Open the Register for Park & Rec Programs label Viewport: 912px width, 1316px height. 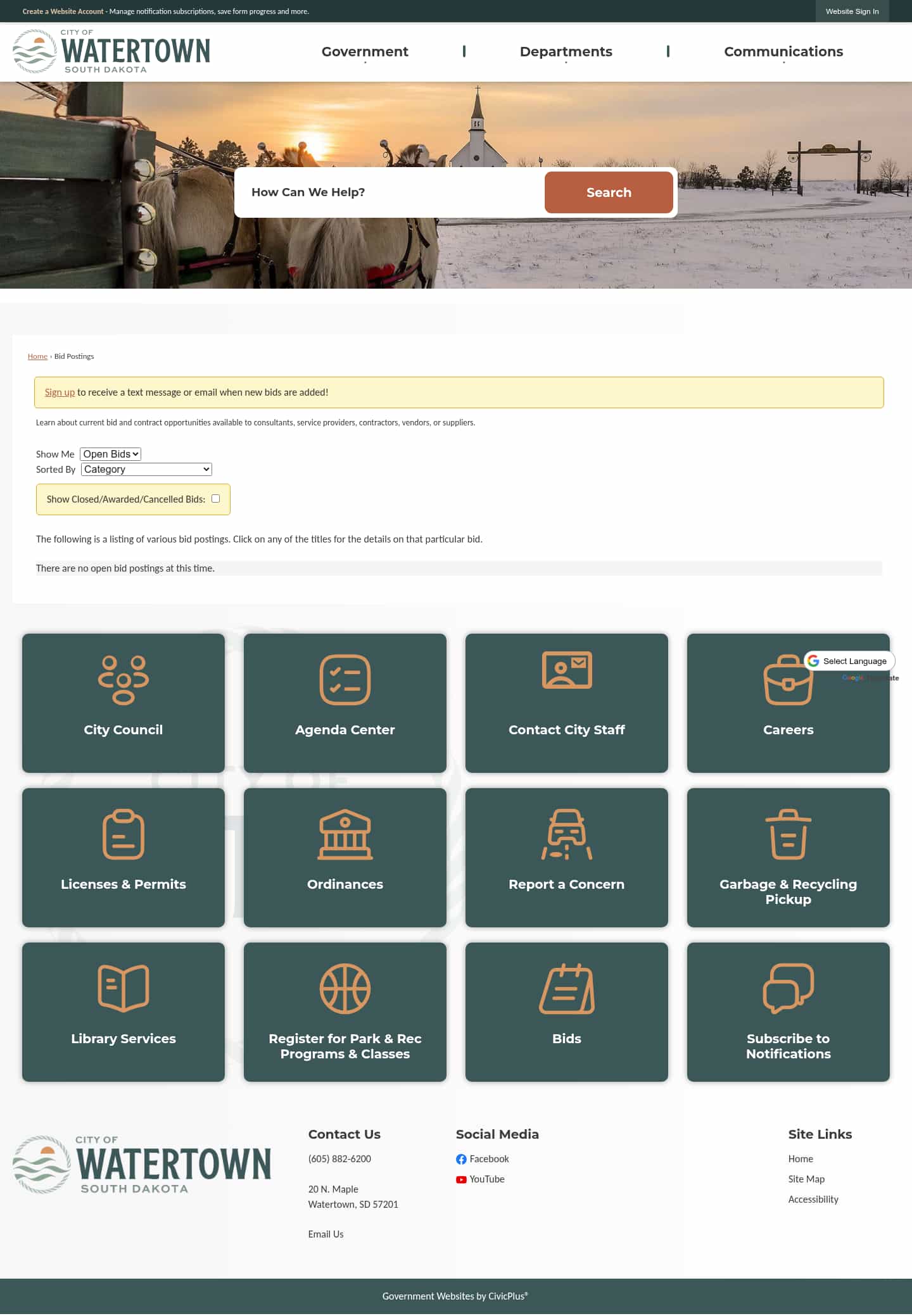click(345, 1046)
